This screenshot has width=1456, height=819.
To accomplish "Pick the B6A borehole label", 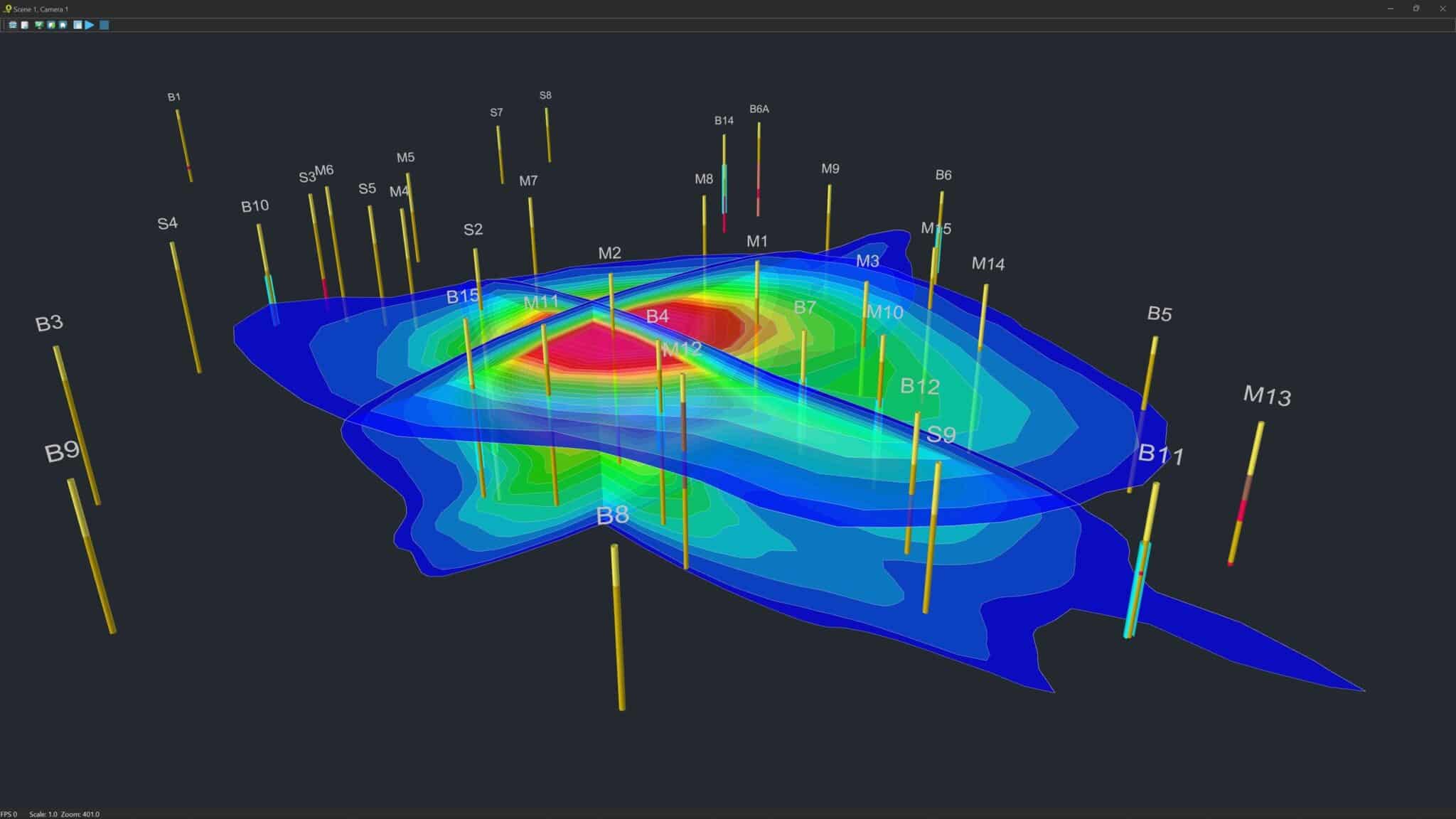I will click(x=759, y=109).
